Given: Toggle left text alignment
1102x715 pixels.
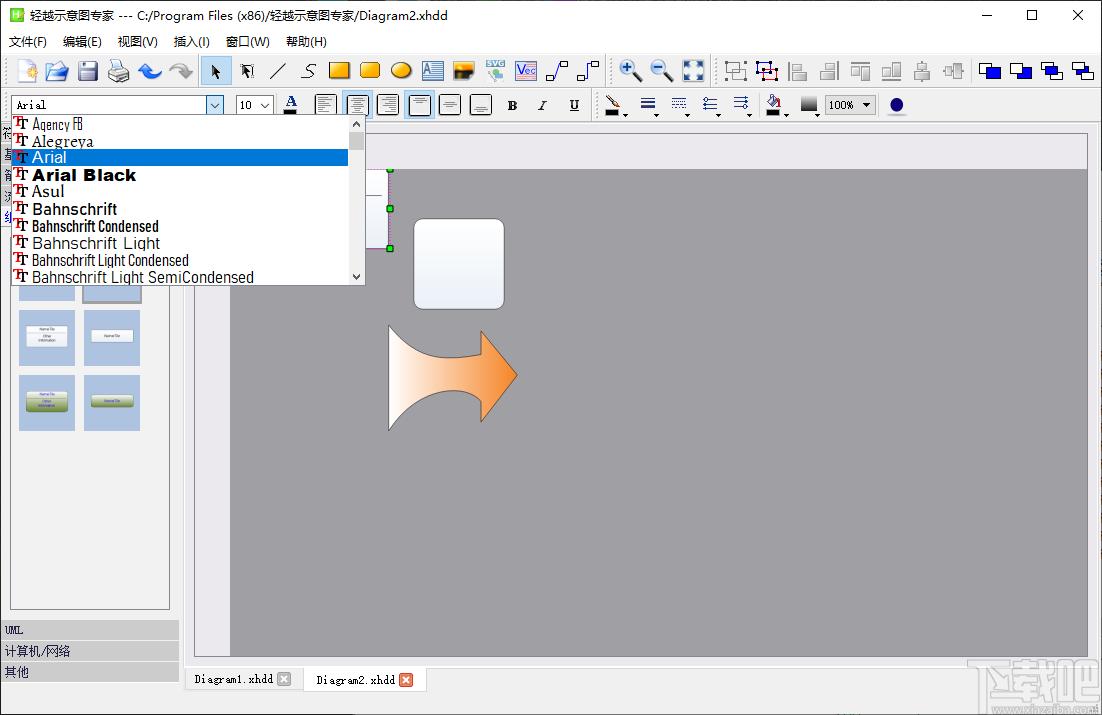Looking at the screenshot, I should click(x=325, y=105).
